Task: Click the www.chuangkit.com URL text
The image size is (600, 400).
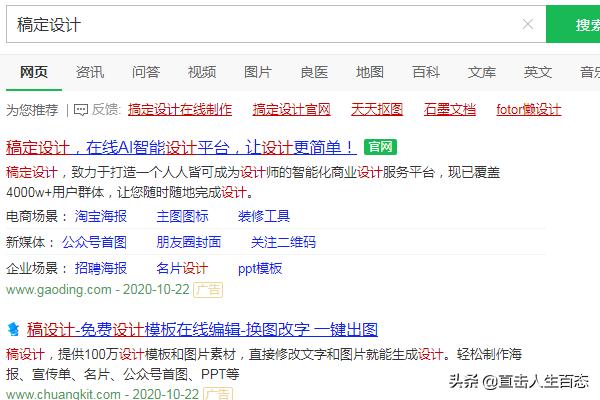Action: tap(63, 394)
